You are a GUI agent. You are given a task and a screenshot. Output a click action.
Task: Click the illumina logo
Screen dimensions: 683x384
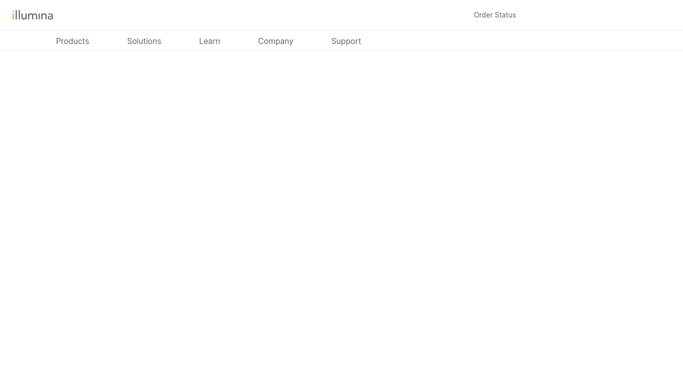tap(33, 15)
